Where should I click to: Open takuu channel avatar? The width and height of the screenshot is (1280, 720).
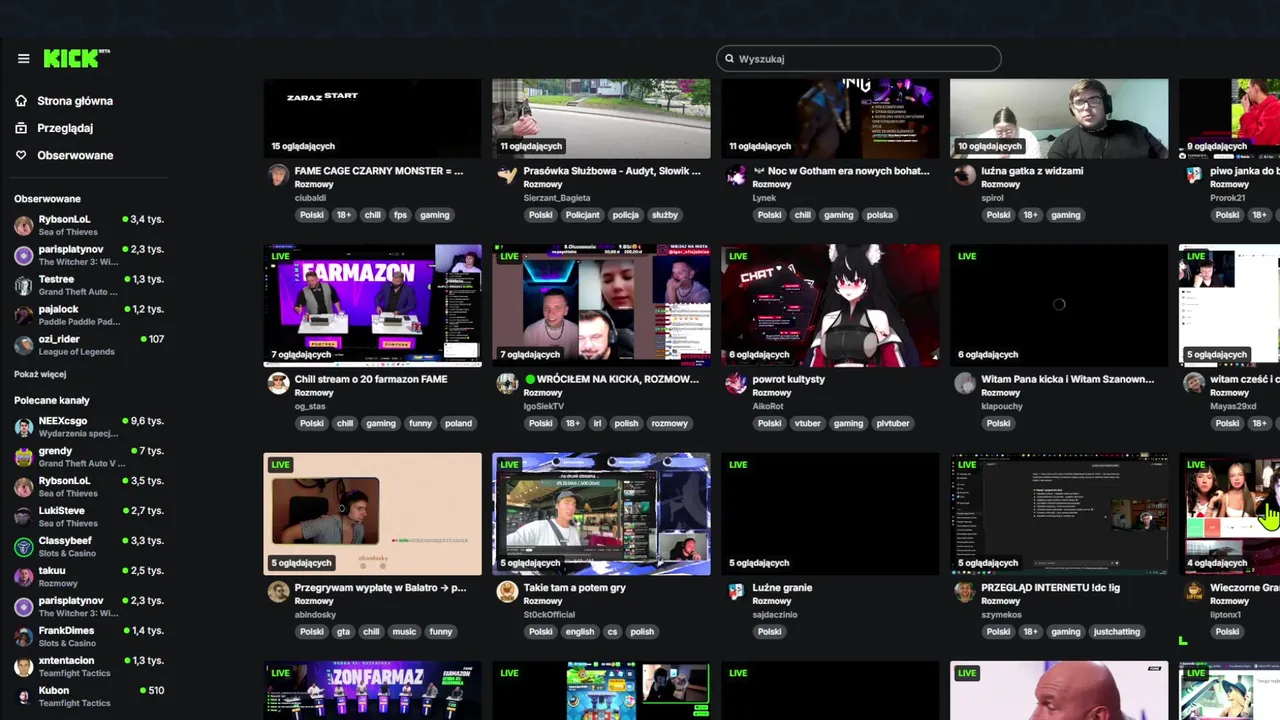(24, 577)
